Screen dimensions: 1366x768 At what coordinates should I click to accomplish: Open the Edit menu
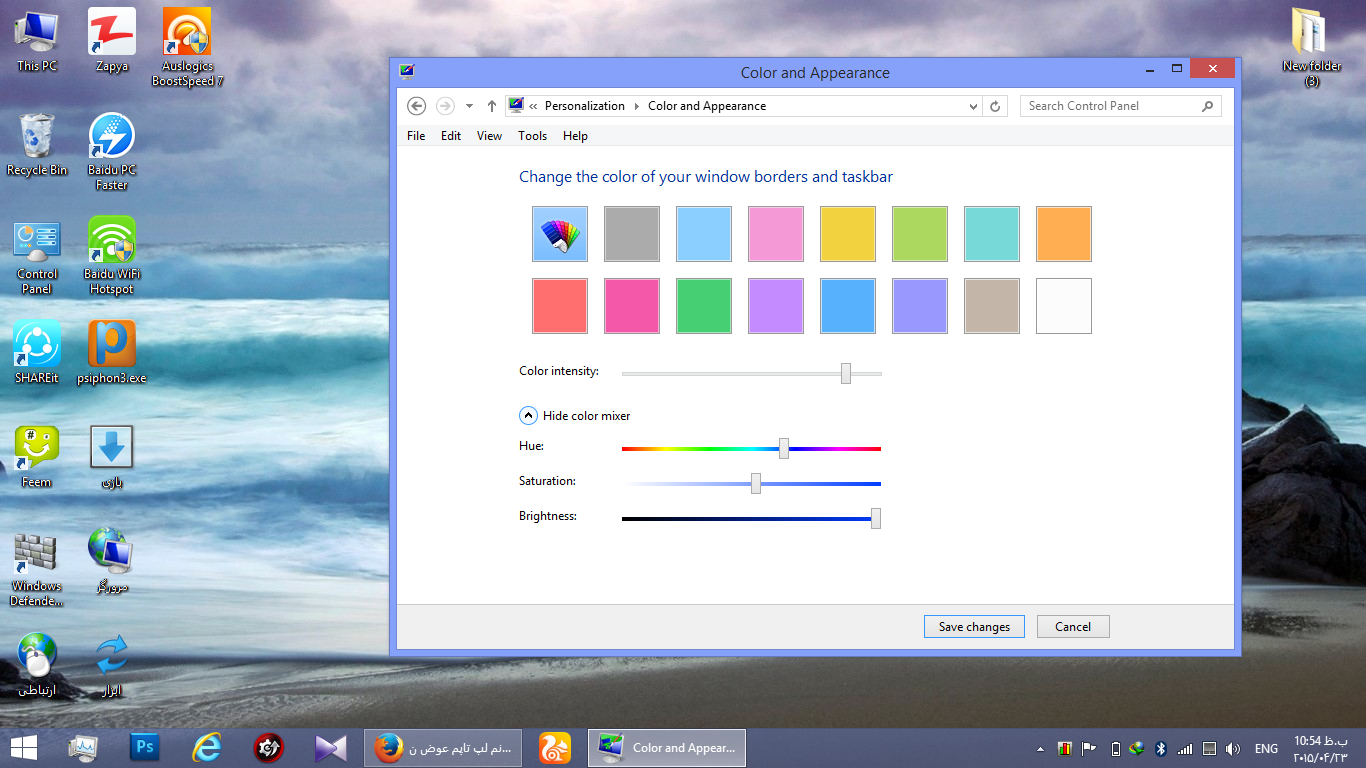click(x=451, y=136)
